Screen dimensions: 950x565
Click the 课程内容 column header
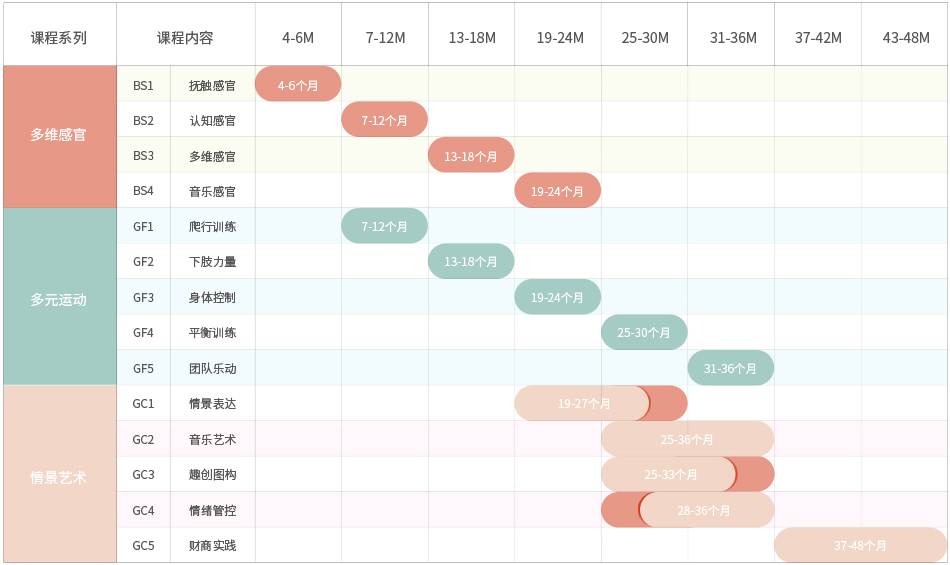(x=185, y=38)
